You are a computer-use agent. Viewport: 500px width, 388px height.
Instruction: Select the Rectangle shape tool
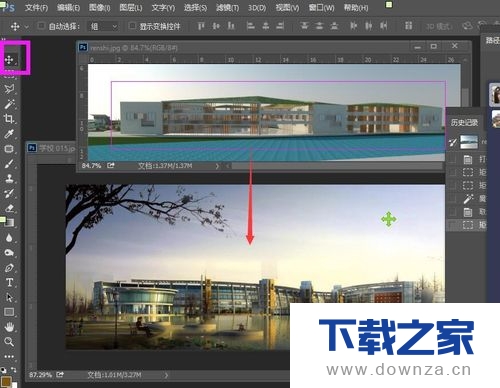[x=9, y=312]
